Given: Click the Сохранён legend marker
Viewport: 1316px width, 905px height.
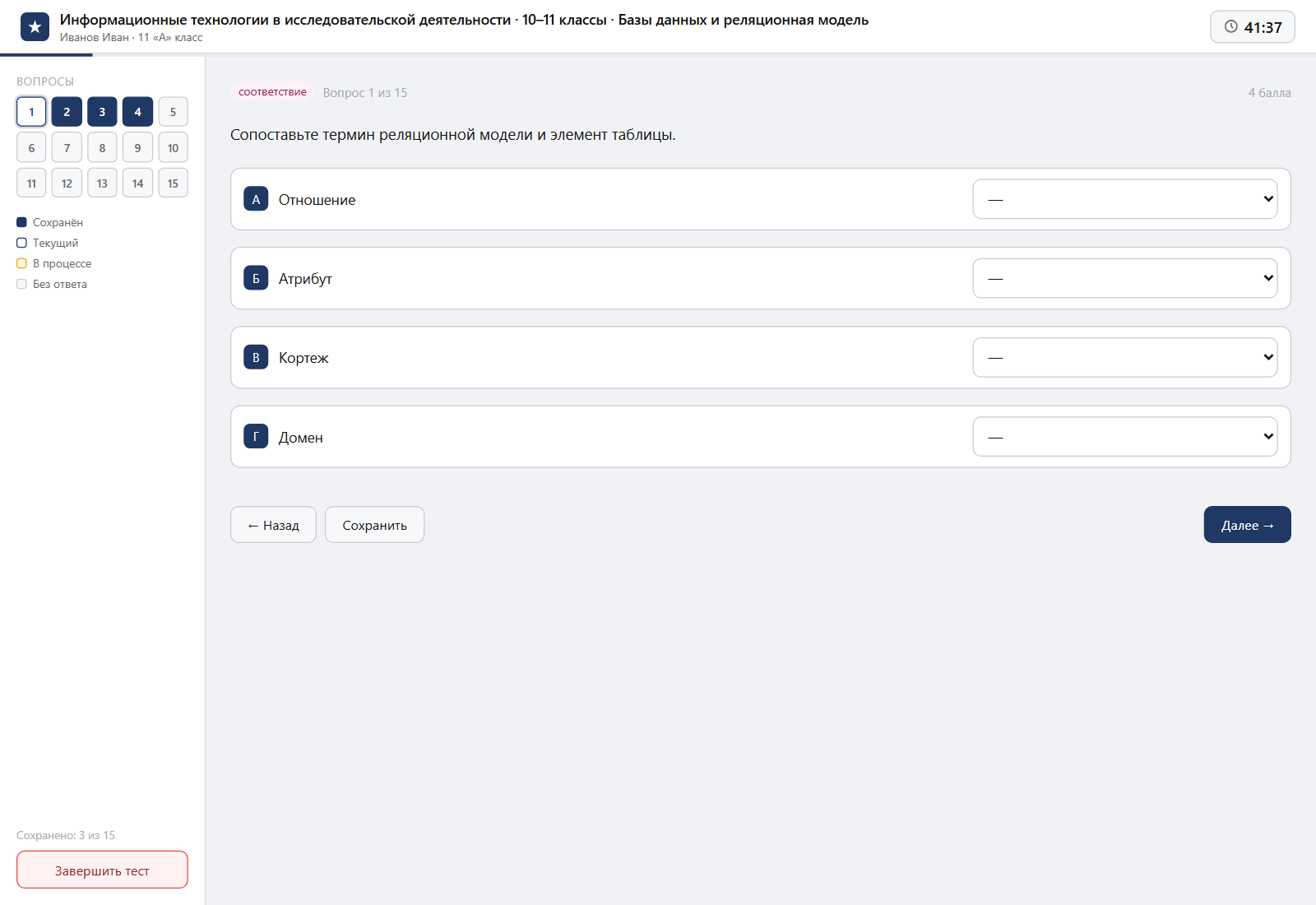Looking at the screenshot, I should [22, 222].
